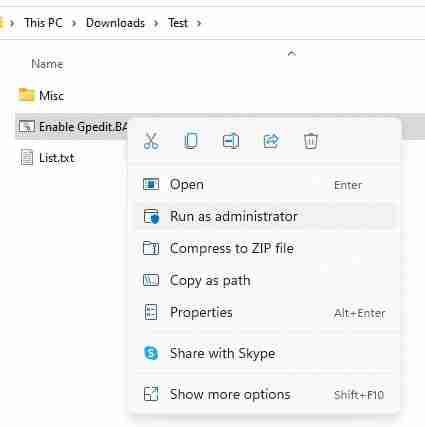The height and width of the screenshot is (427, 425).
Task: Expand the chevron after Downloads breadcrumb
Action: (156, 23)
